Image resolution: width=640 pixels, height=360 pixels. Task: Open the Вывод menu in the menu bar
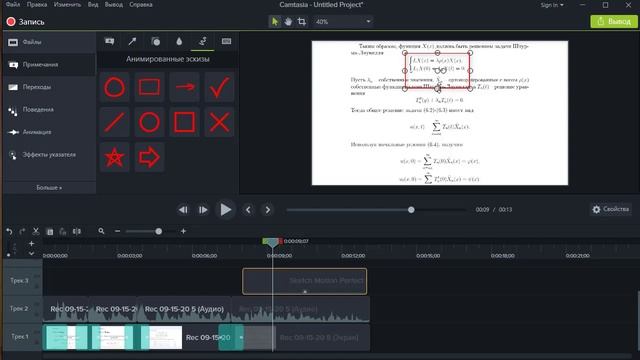pyautogui.click(x=113, y=5)
